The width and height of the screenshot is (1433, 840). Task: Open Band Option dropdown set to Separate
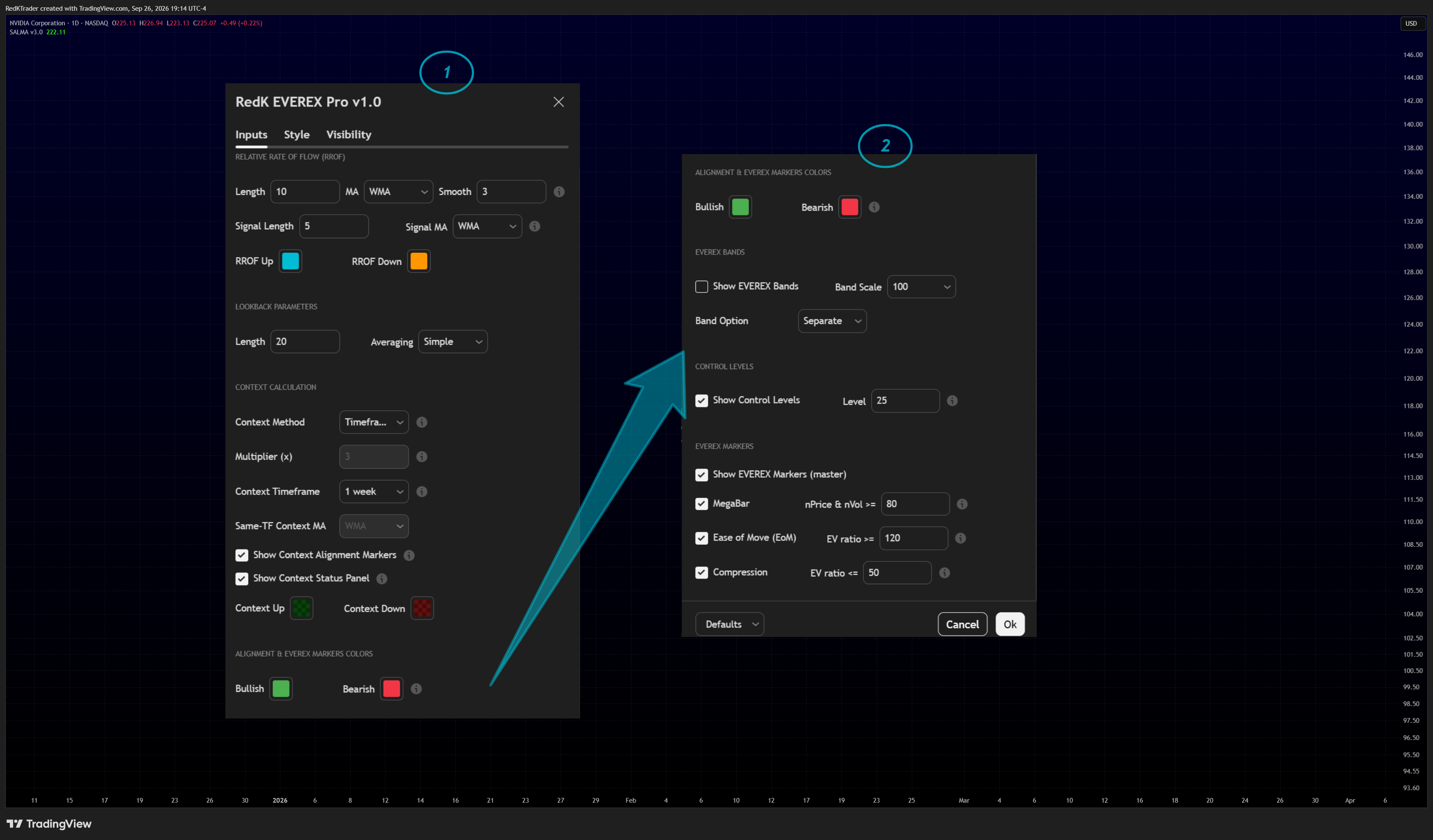click(832, 321)
